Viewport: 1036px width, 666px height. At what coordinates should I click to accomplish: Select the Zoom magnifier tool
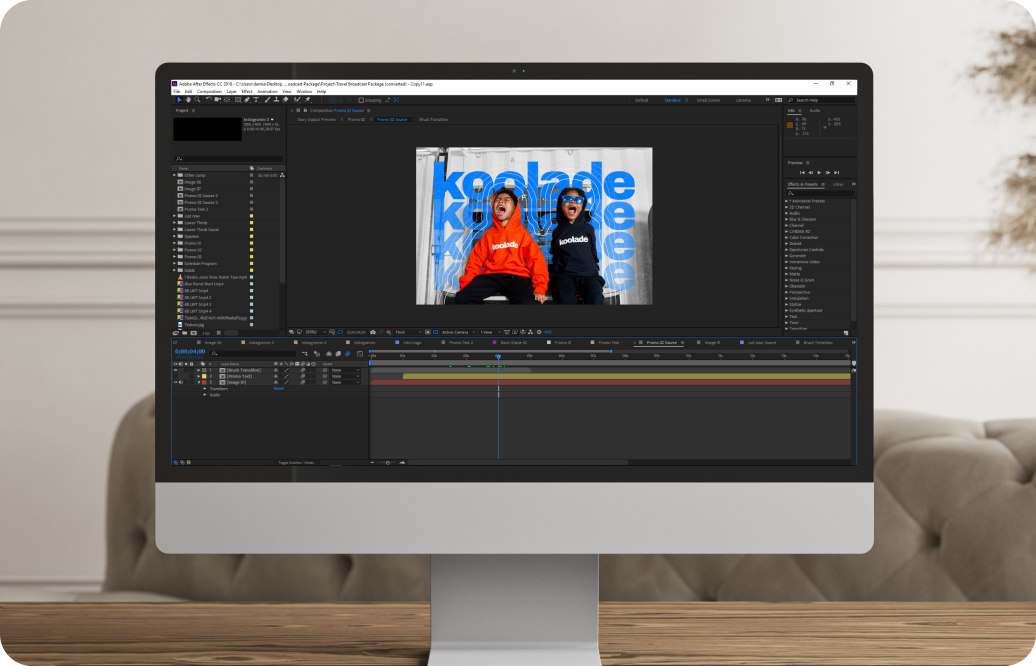(198, 100)
